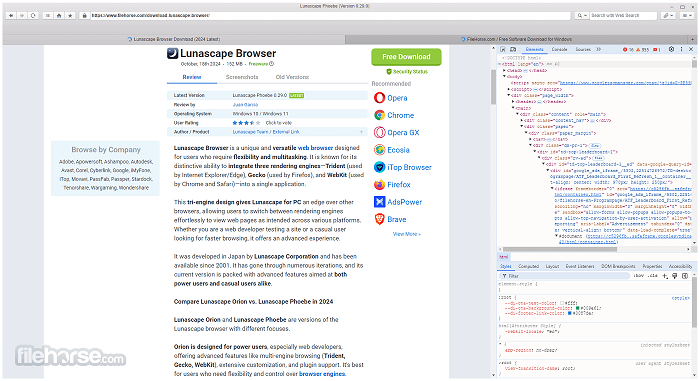Screen dimensions: 700x381
Task: Click the Firefox icon in Recommended
Action: coord(379,185)
